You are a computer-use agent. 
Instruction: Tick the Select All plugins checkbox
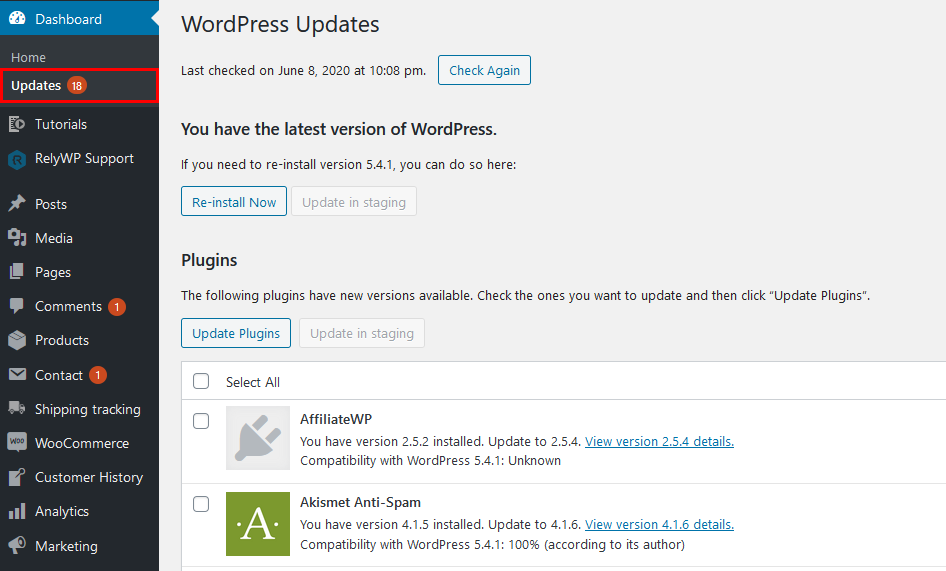click(x=201, y=381)
